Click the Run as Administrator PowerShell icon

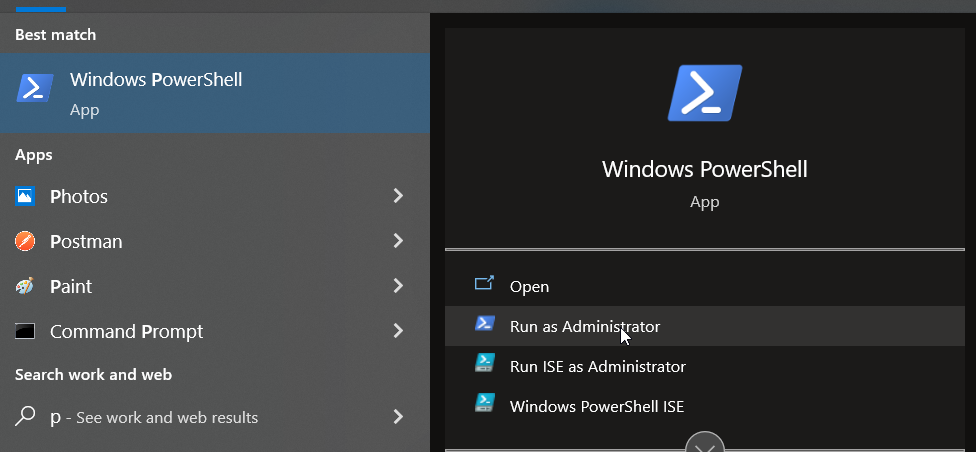pos(484,323)
